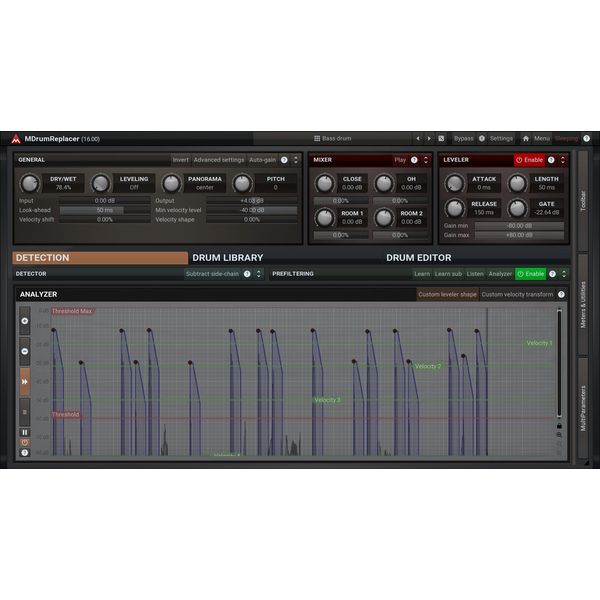This screenshot has width=600, height=600.
Task: Click the Panorama knob
Action: (x=171, y=184)
